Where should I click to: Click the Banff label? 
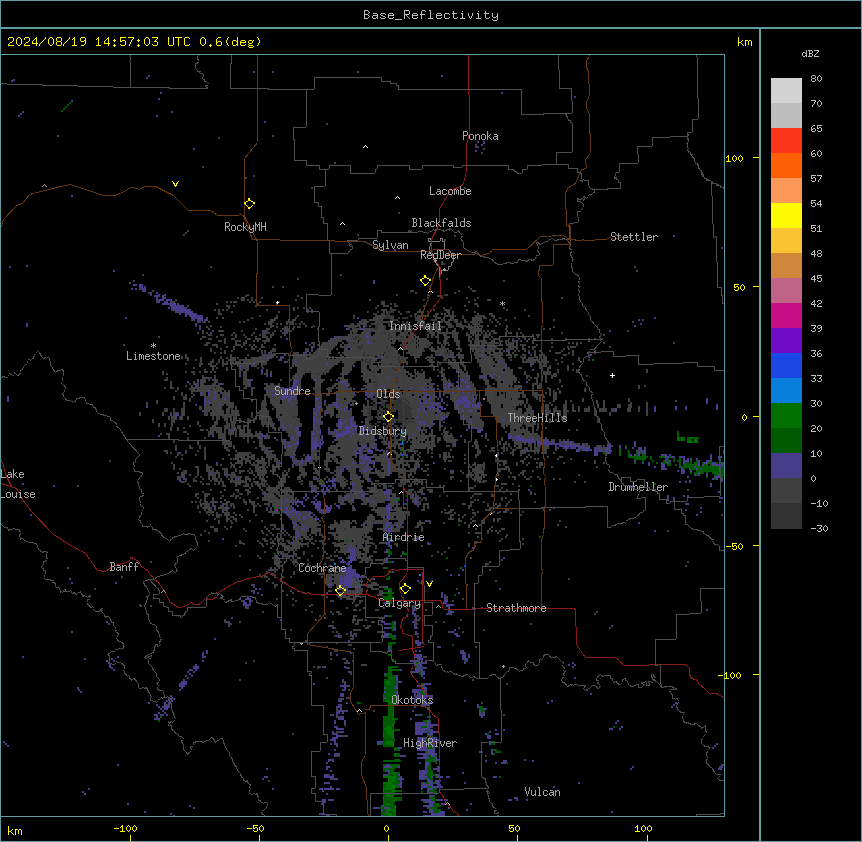124,567
